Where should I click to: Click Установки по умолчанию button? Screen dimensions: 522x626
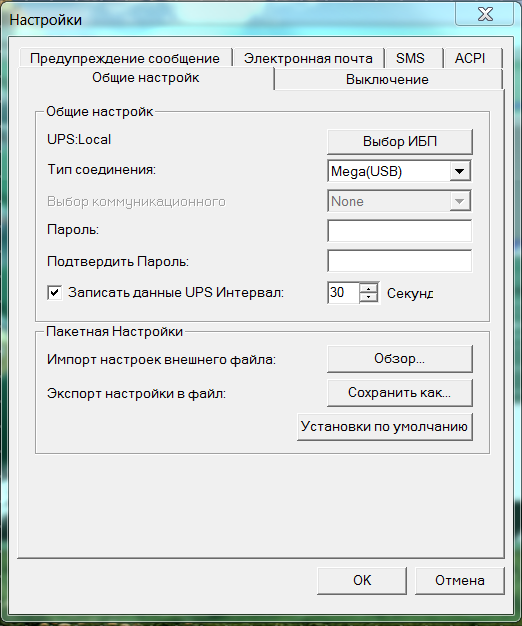[x=385, y=427]
